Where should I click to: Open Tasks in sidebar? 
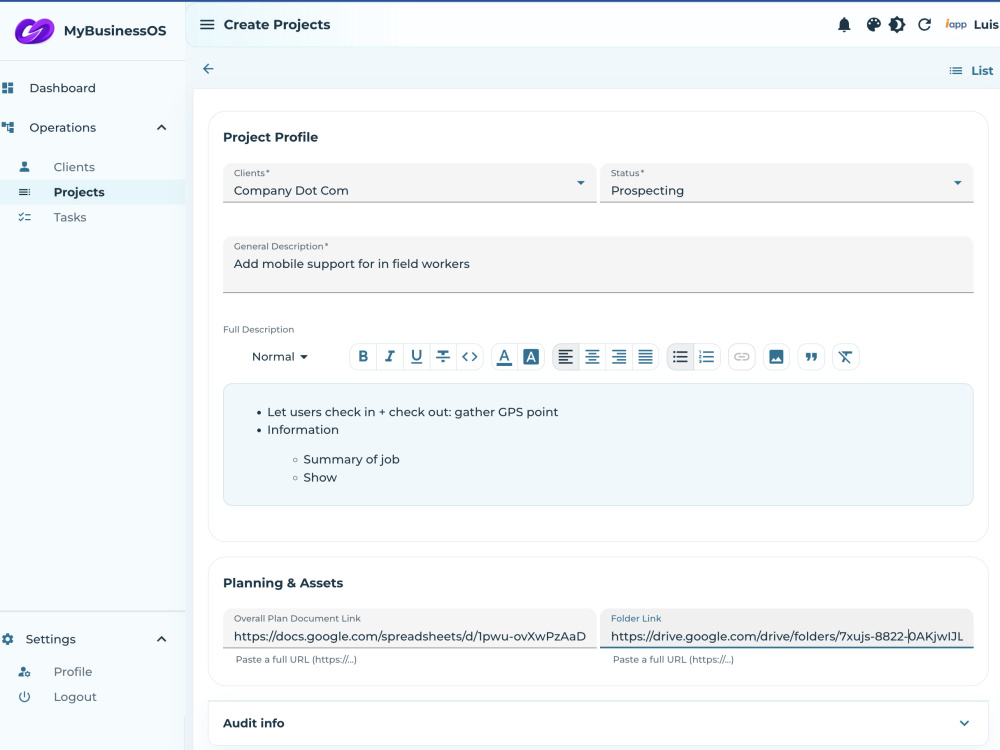point(70,217)
